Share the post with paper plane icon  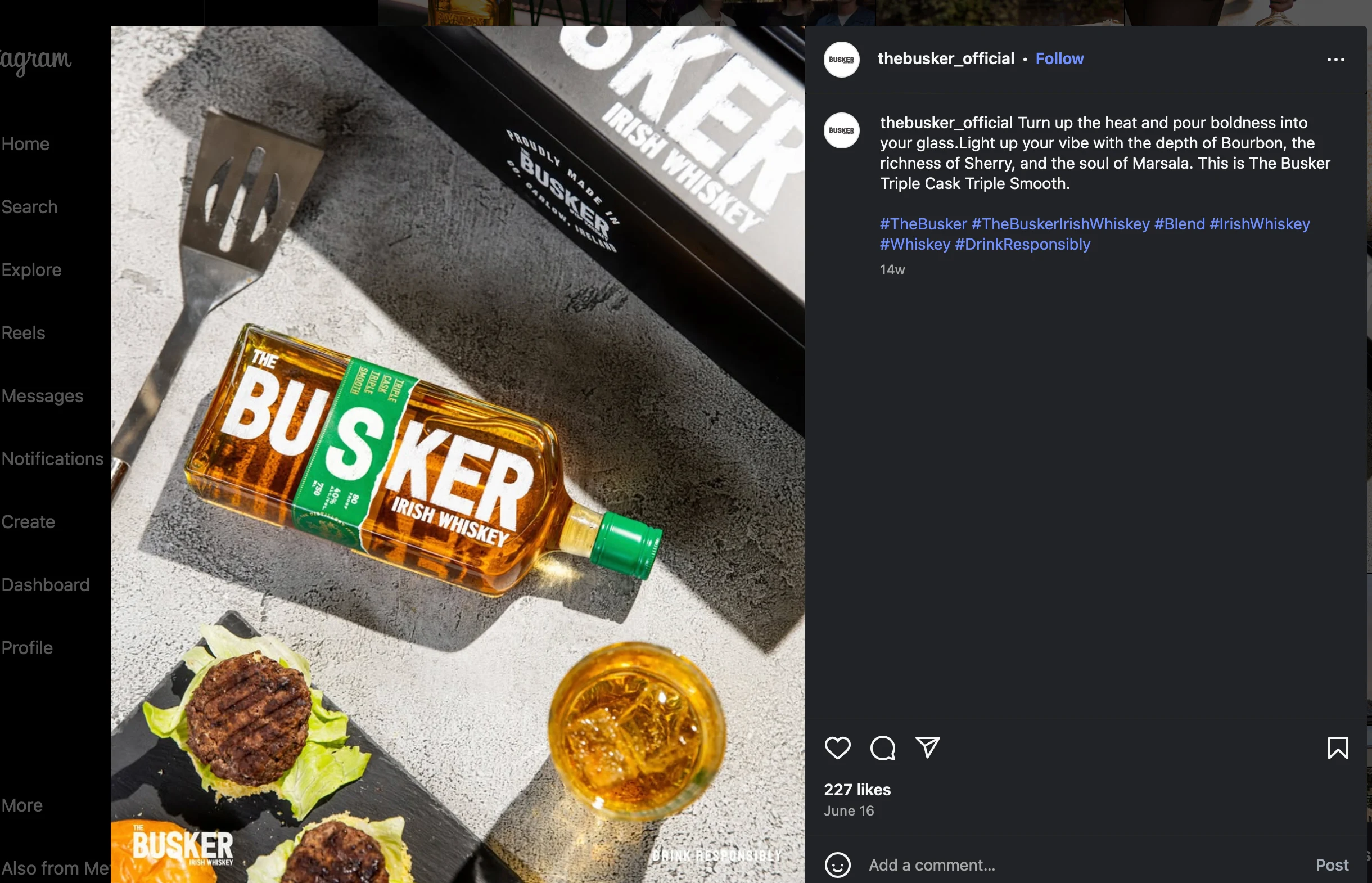coord(927,747)
